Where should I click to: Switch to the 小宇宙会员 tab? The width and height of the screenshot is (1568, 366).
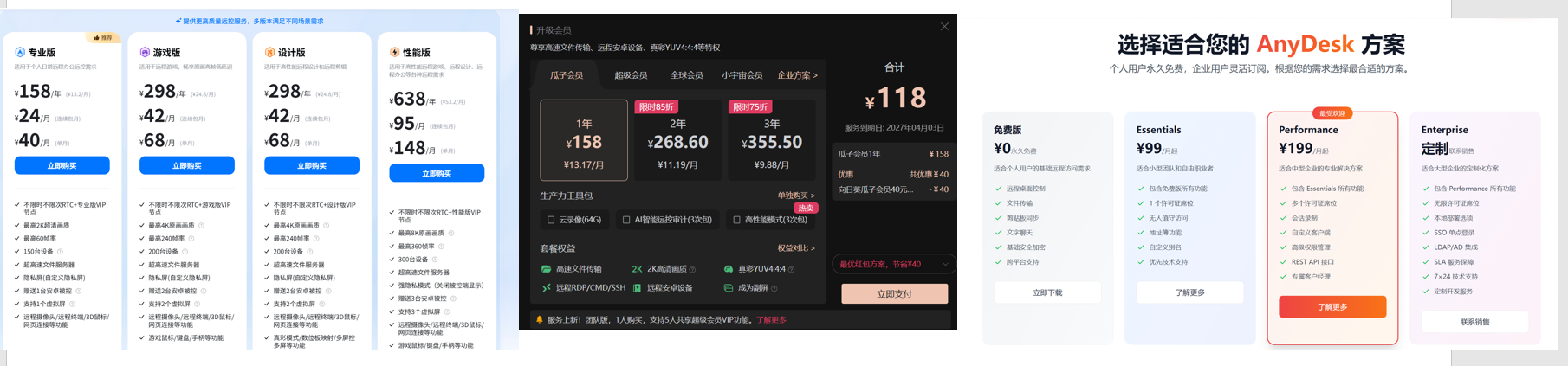[x=742, y=75]
